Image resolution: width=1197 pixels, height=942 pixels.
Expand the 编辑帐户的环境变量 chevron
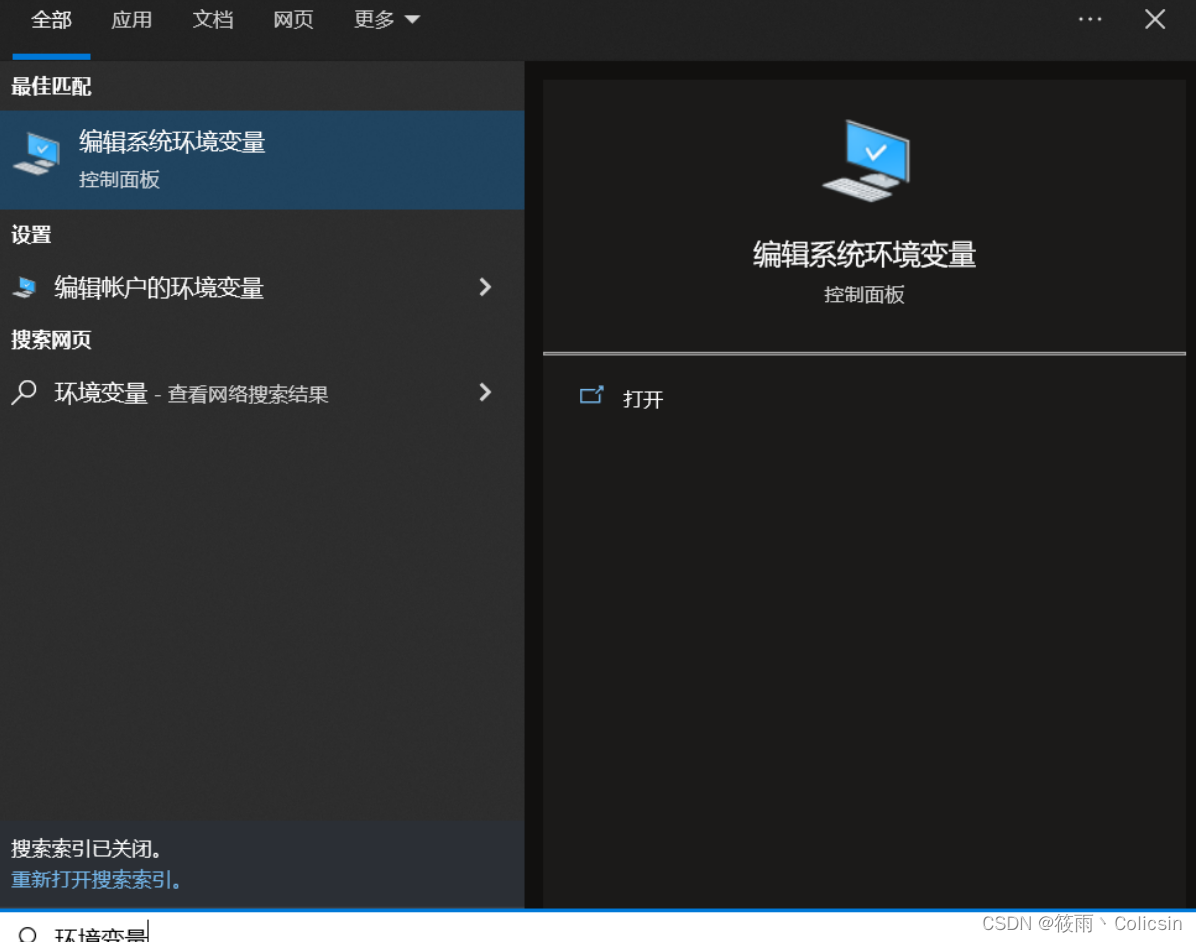(485, 288)
